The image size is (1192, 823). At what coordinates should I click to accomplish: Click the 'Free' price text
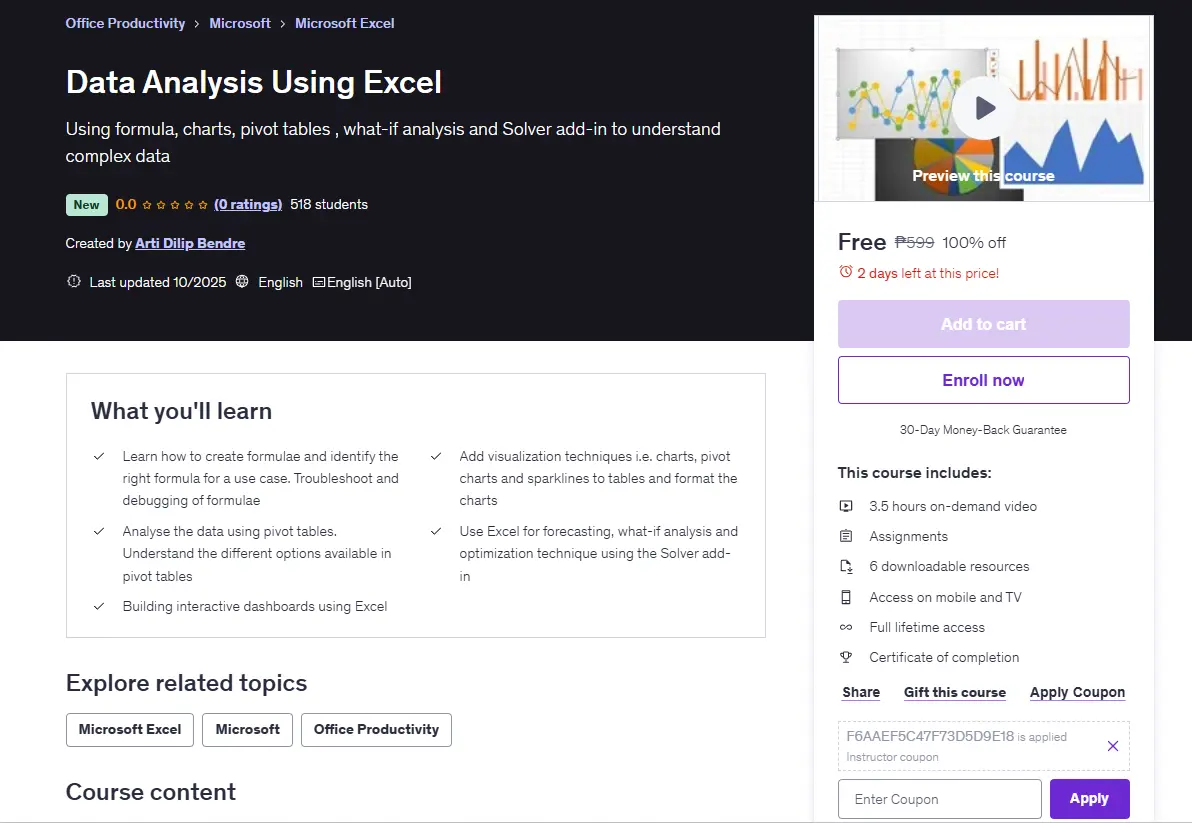pyautogui.click(x=861, y=242)
